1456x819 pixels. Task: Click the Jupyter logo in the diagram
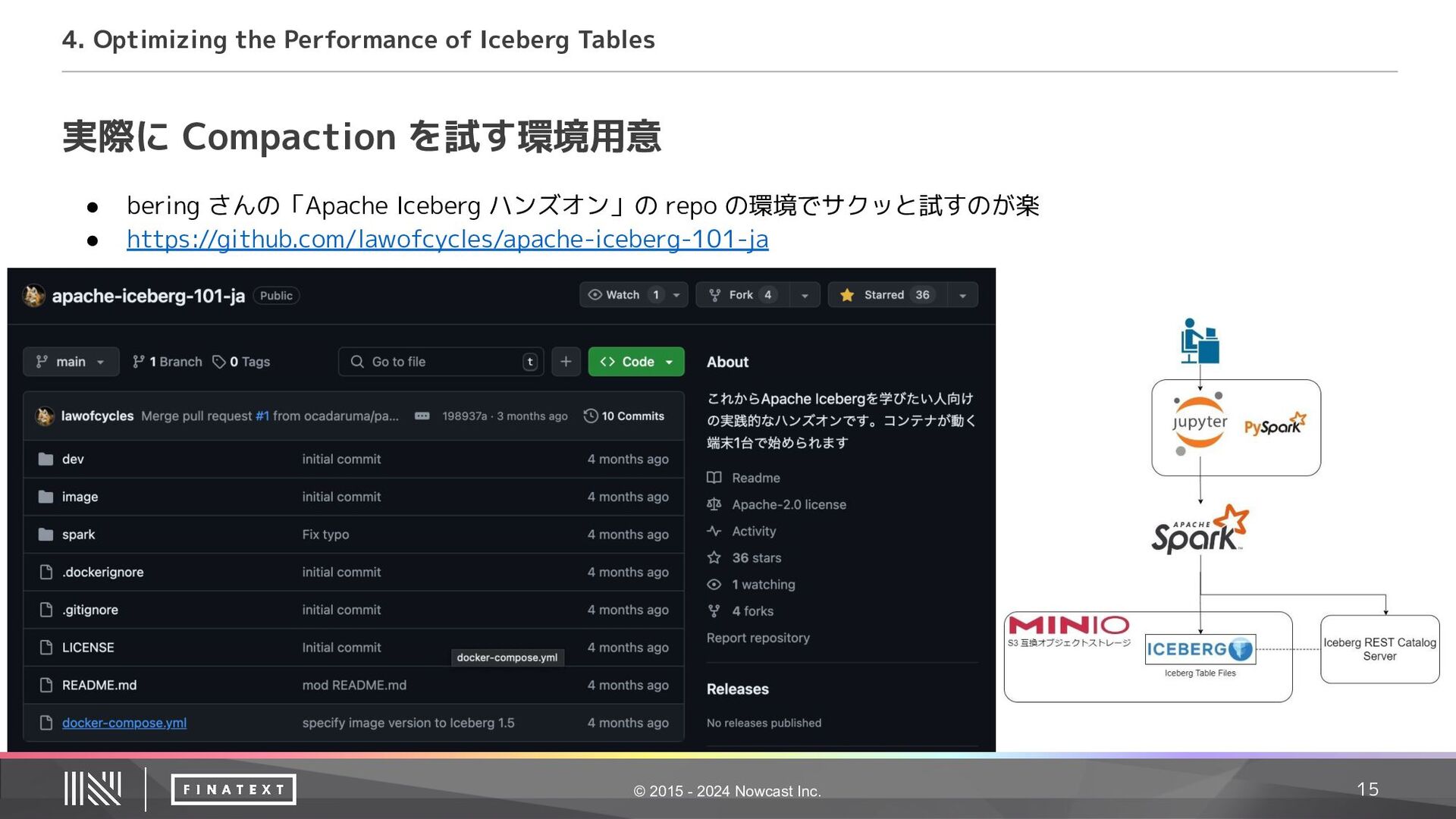tap(1199, 423)
